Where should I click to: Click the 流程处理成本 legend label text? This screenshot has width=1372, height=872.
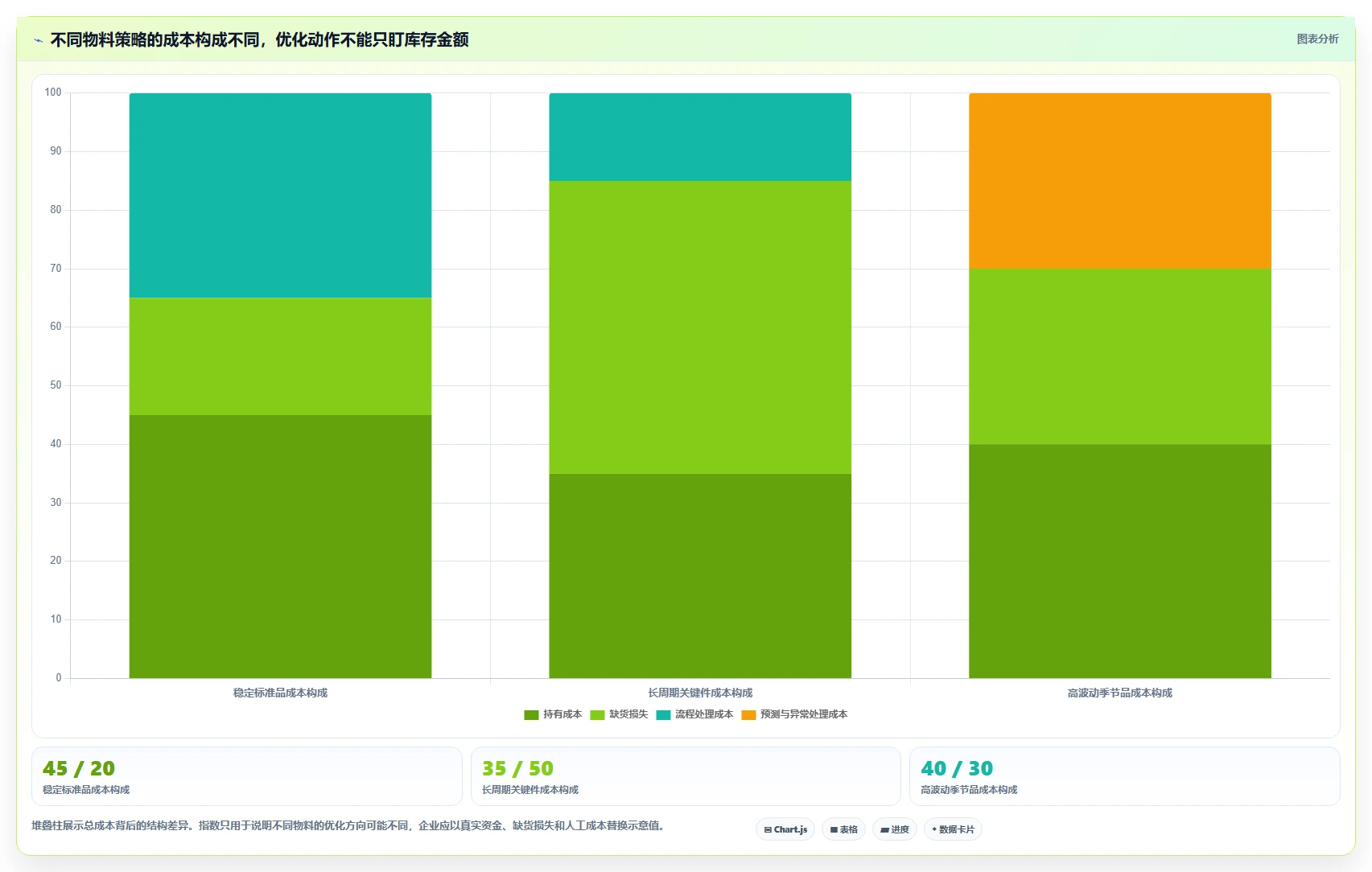704,714
